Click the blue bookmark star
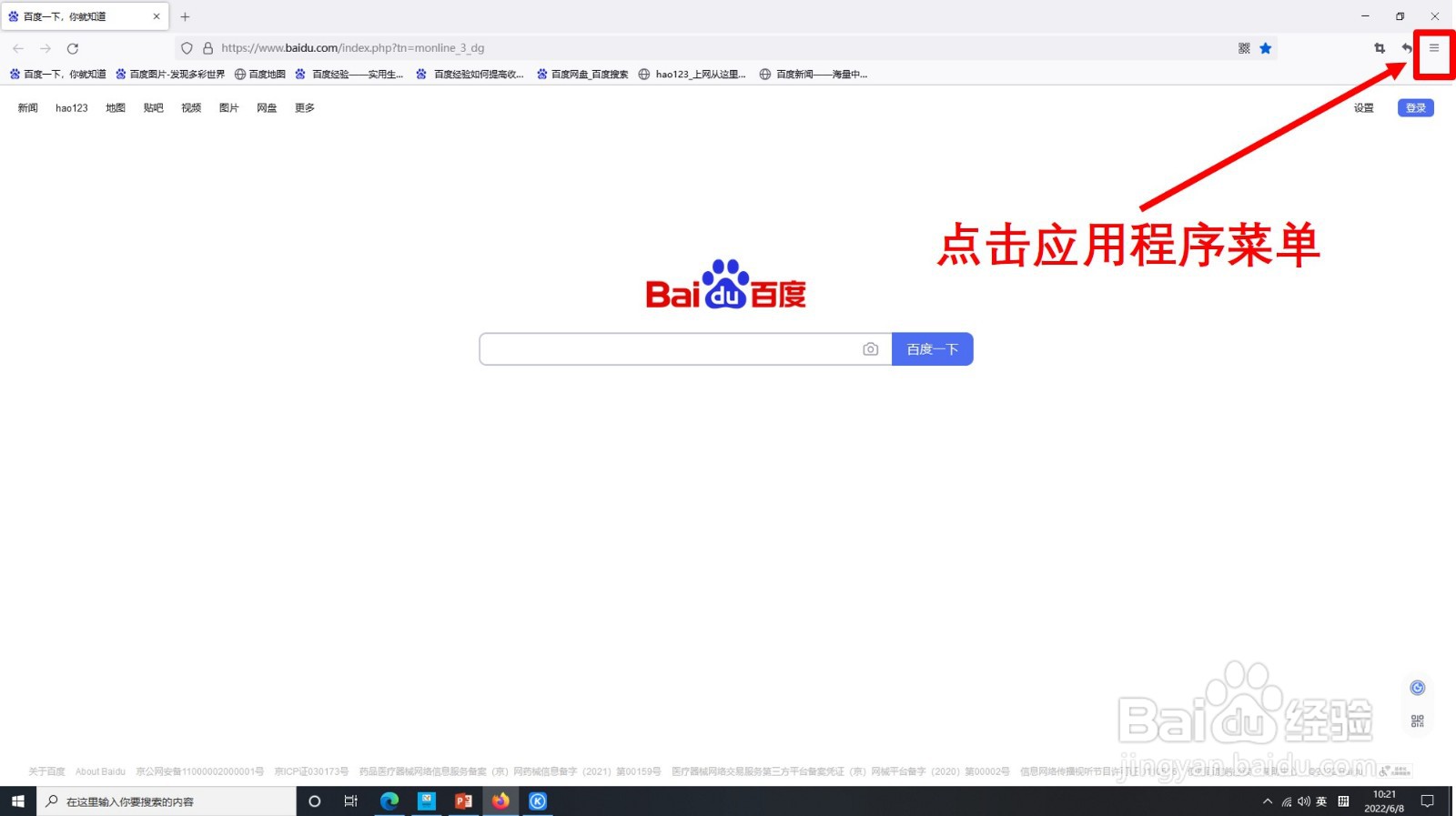Viewport: 1456px width, 816px height. pos(1266,48)
